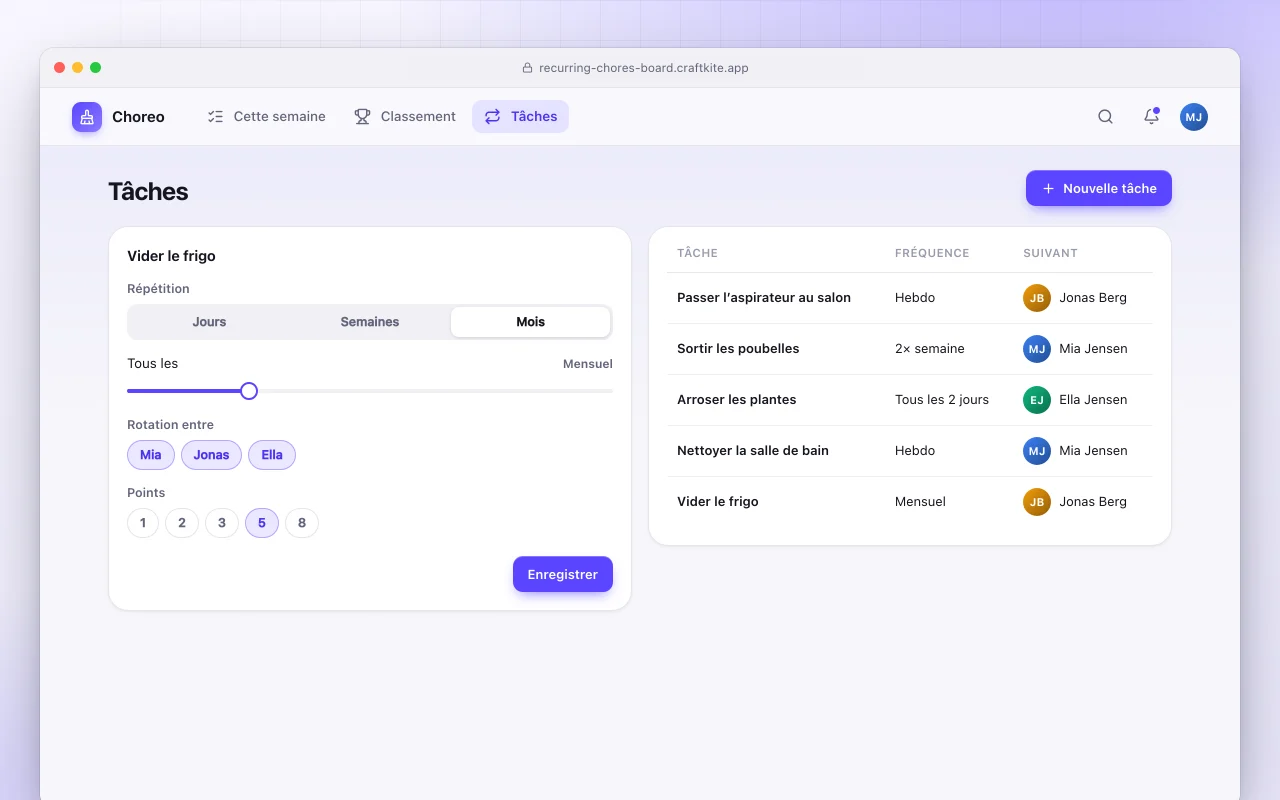Switch repetition to Jours

click(209, 322)
